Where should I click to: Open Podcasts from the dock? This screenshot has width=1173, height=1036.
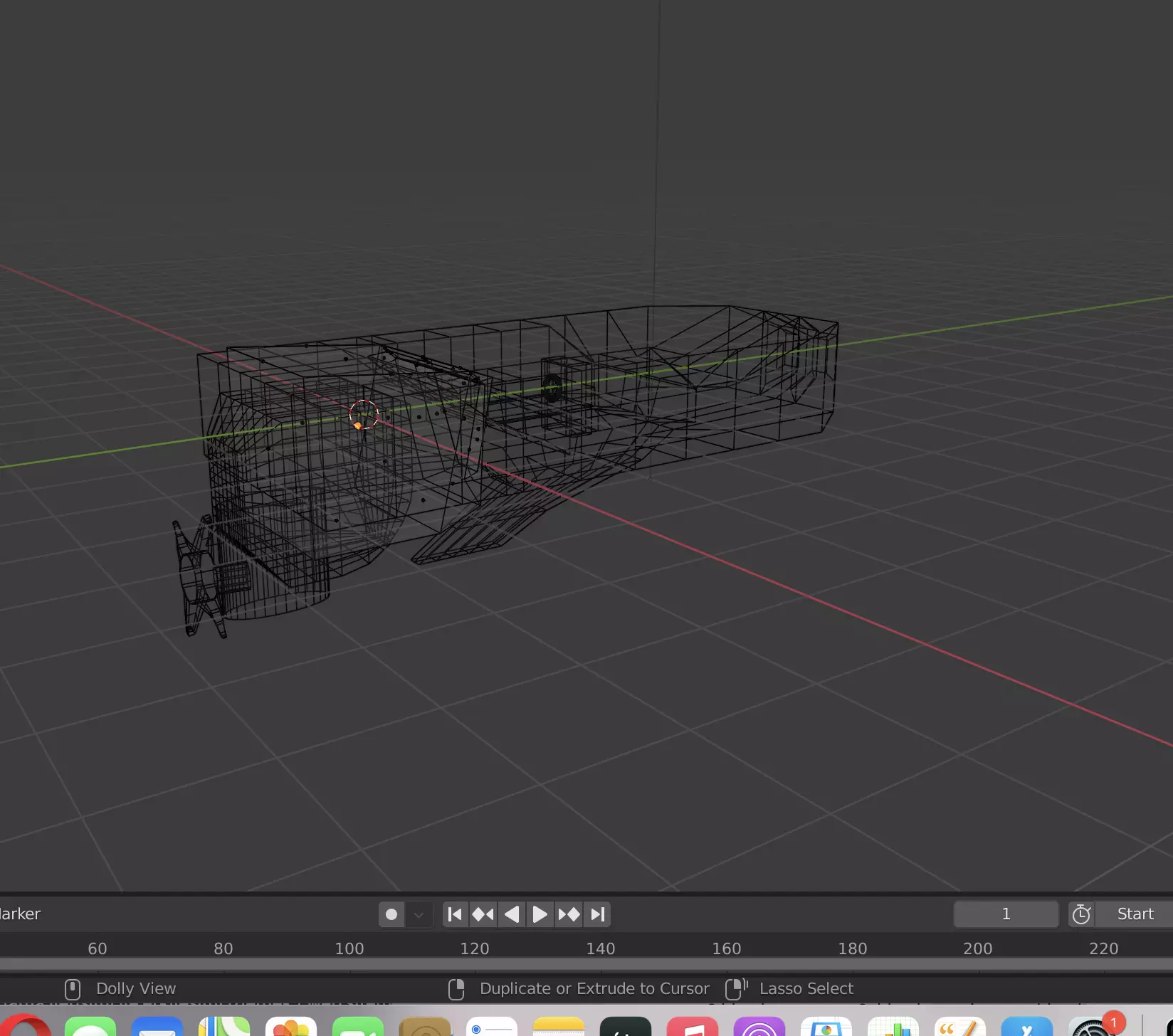click(x=759, y=1026)
